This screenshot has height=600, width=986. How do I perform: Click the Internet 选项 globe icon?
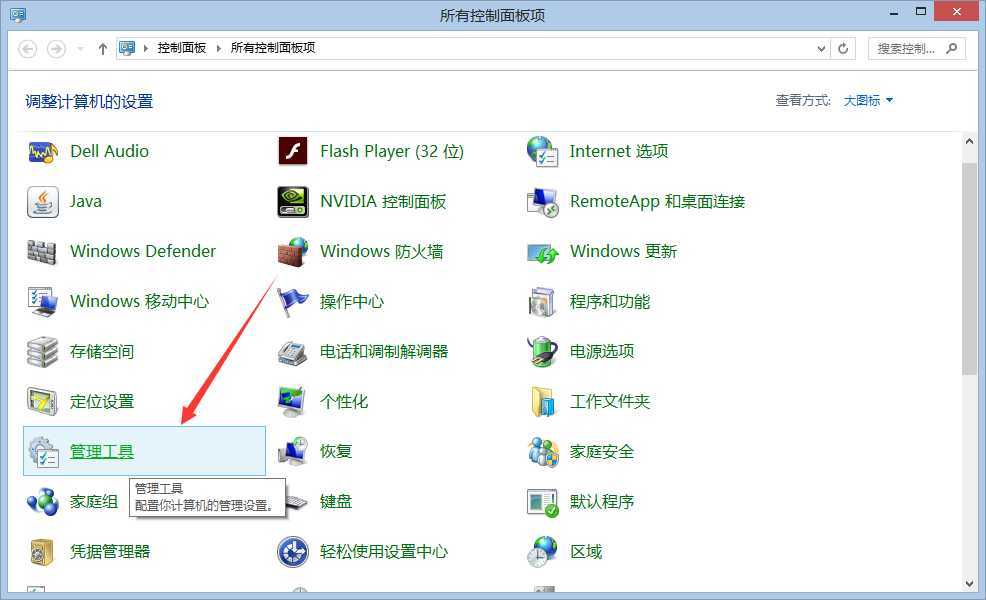click(x=543, y=152)
